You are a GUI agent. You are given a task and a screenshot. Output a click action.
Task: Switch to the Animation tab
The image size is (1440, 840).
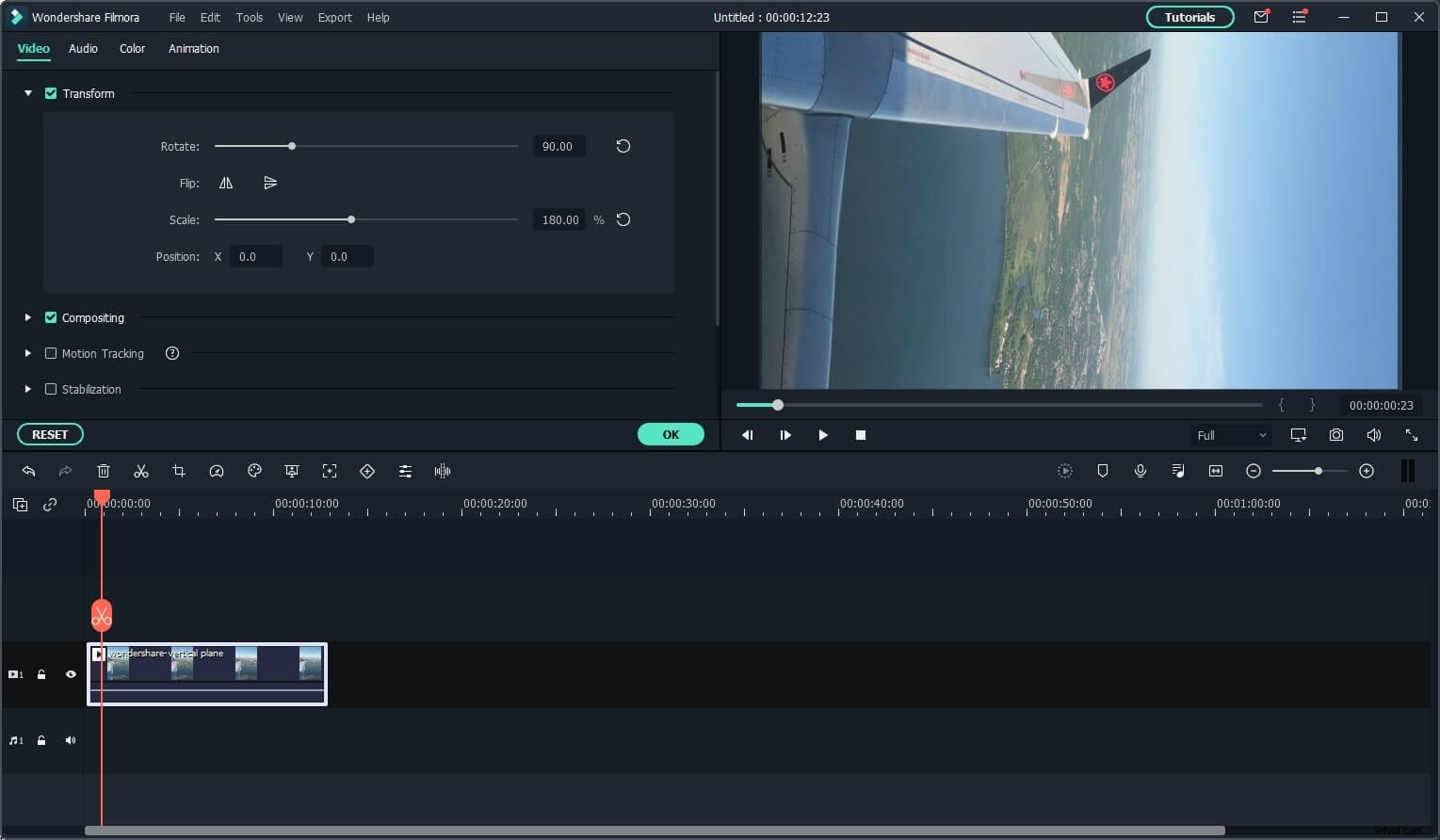[x=193, y=48]
